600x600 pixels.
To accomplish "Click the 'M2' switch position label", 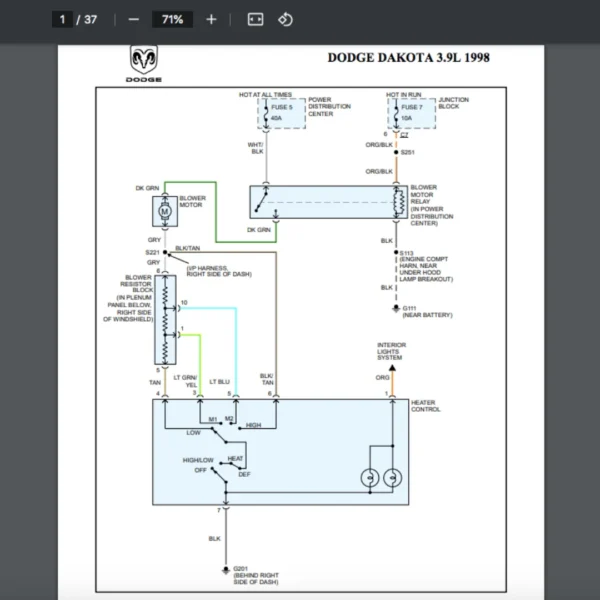I will point(229,418).
